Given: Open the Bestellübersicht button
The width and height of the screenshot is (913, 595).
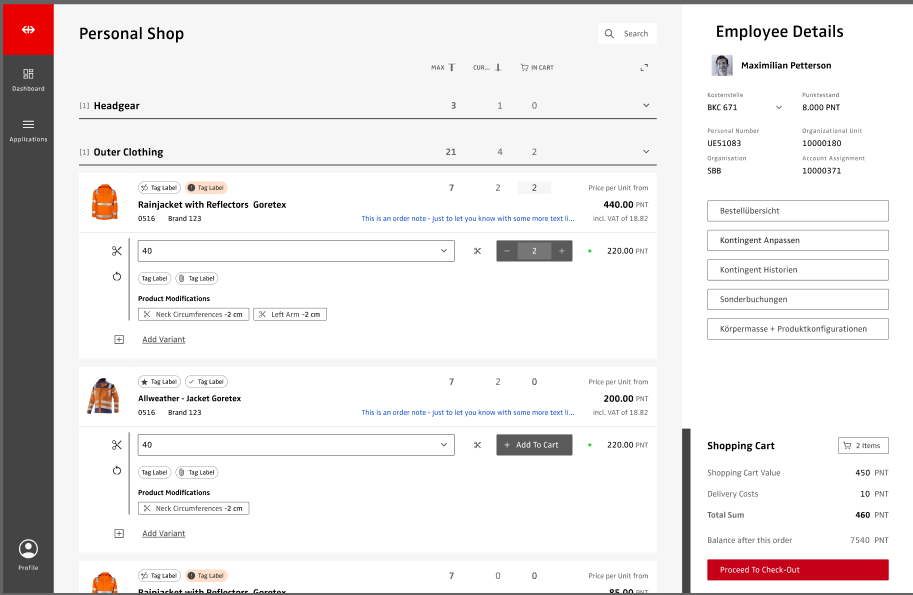Looking at the screenshot, I should coord(797,211).
